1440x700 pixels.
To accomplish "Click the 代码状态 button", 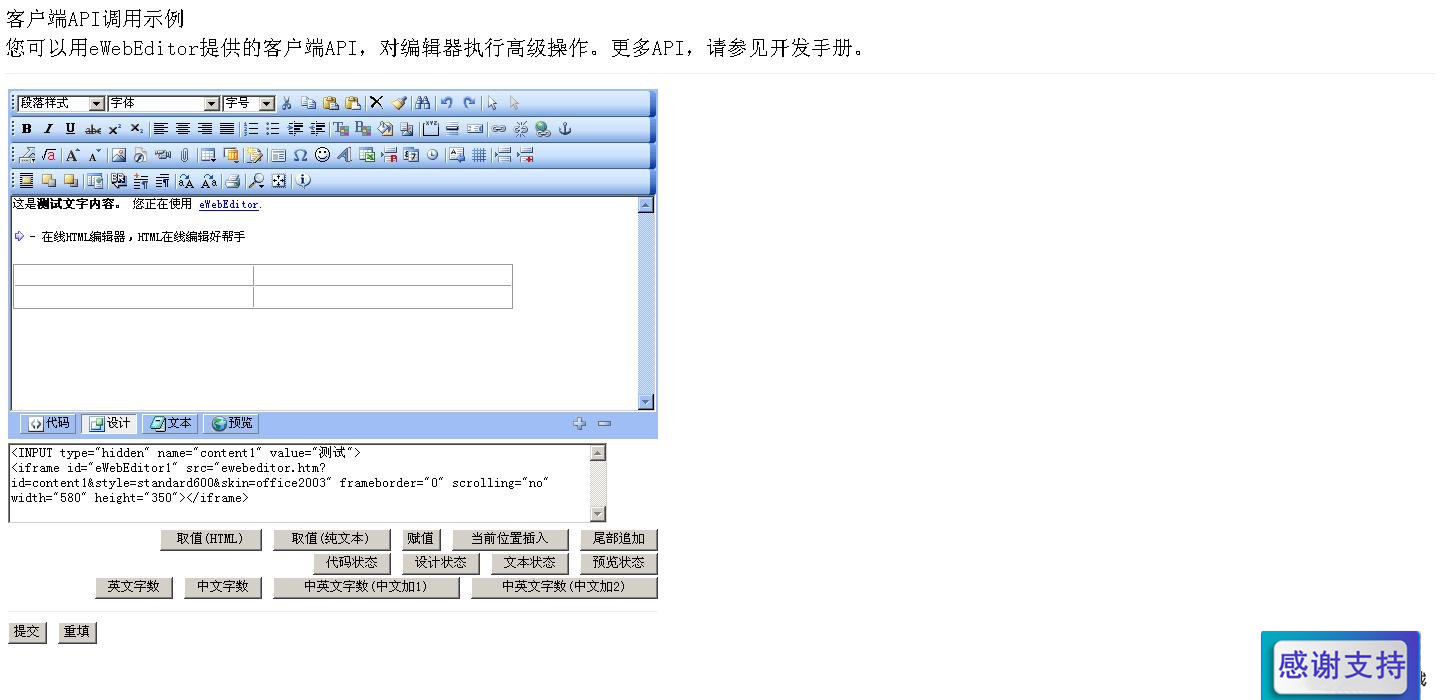I will tap(352, 563).
